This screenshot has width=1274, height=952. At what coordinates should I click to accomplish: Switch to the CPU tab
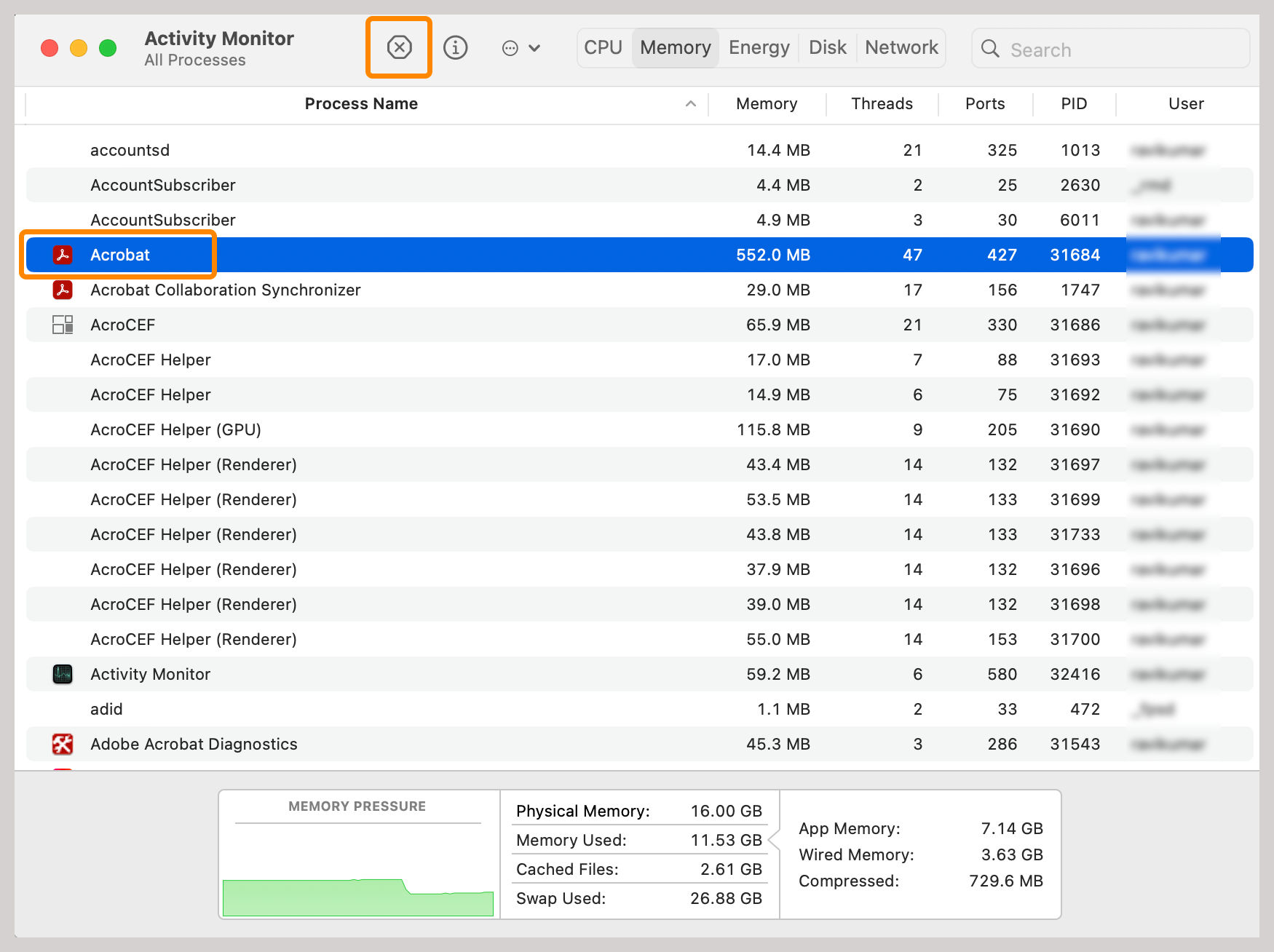tap(602, 47)
